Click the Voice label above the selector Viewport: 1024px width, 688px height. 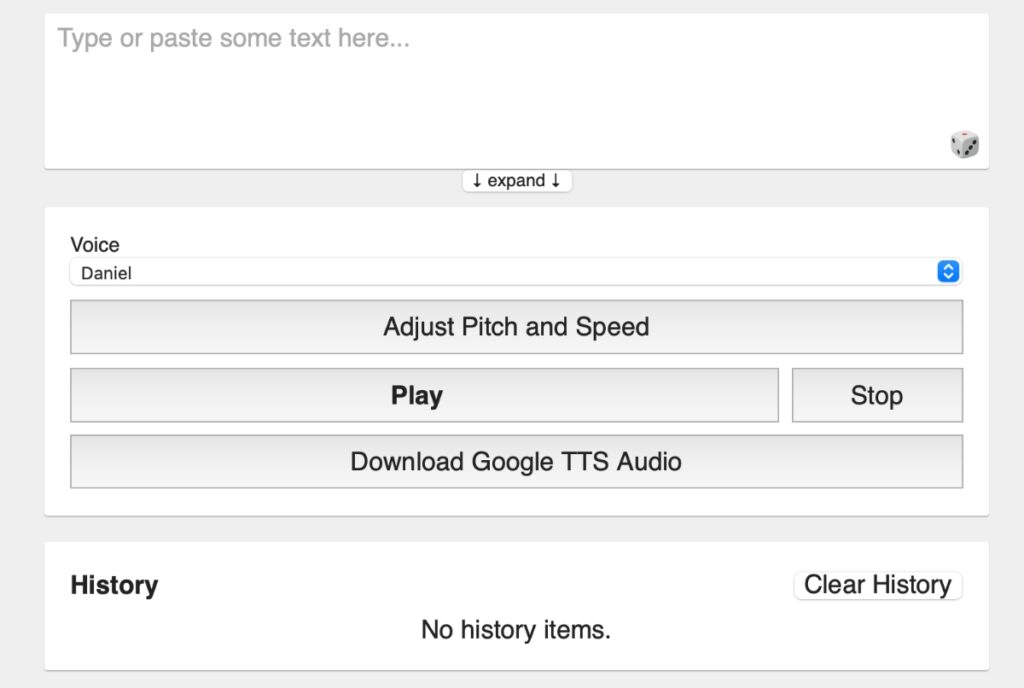(95, 245)
